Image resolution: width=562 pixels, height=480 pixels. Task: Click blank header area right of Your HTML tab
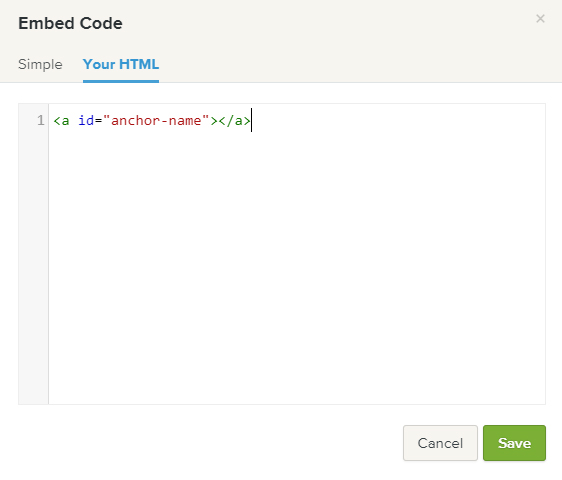coord(358,65)
